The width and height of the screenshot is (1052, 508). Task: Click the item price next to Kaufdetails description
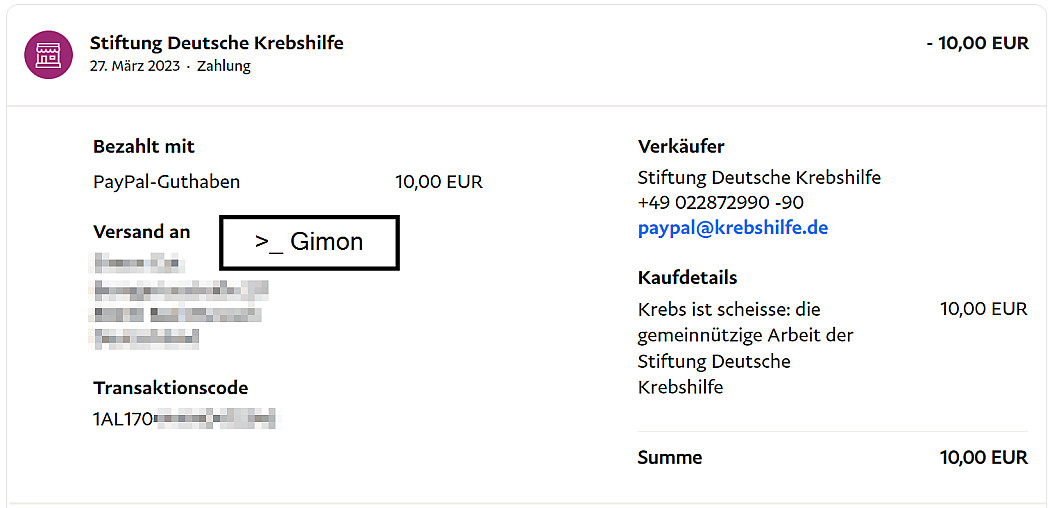(x=983, y=309)
